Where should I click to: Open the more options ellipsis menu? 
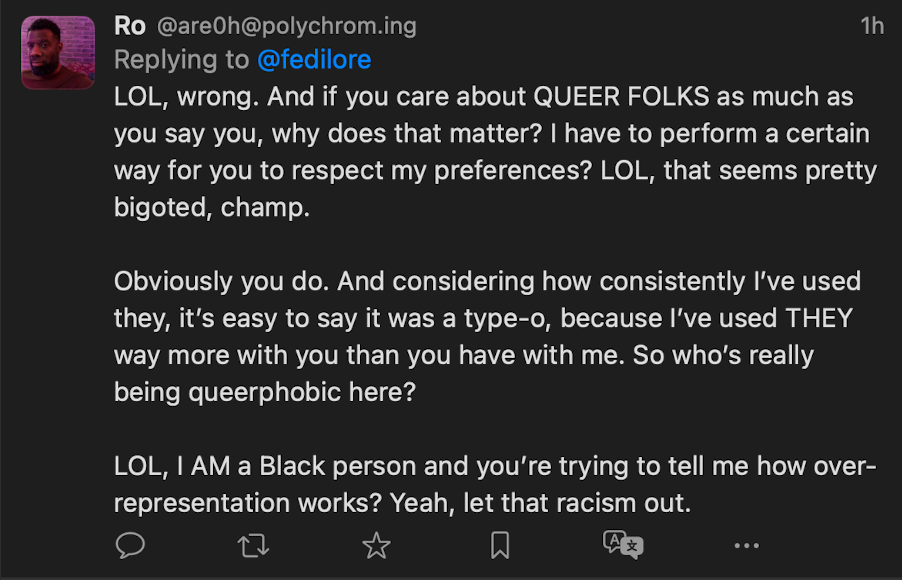[x=746, y=545]
